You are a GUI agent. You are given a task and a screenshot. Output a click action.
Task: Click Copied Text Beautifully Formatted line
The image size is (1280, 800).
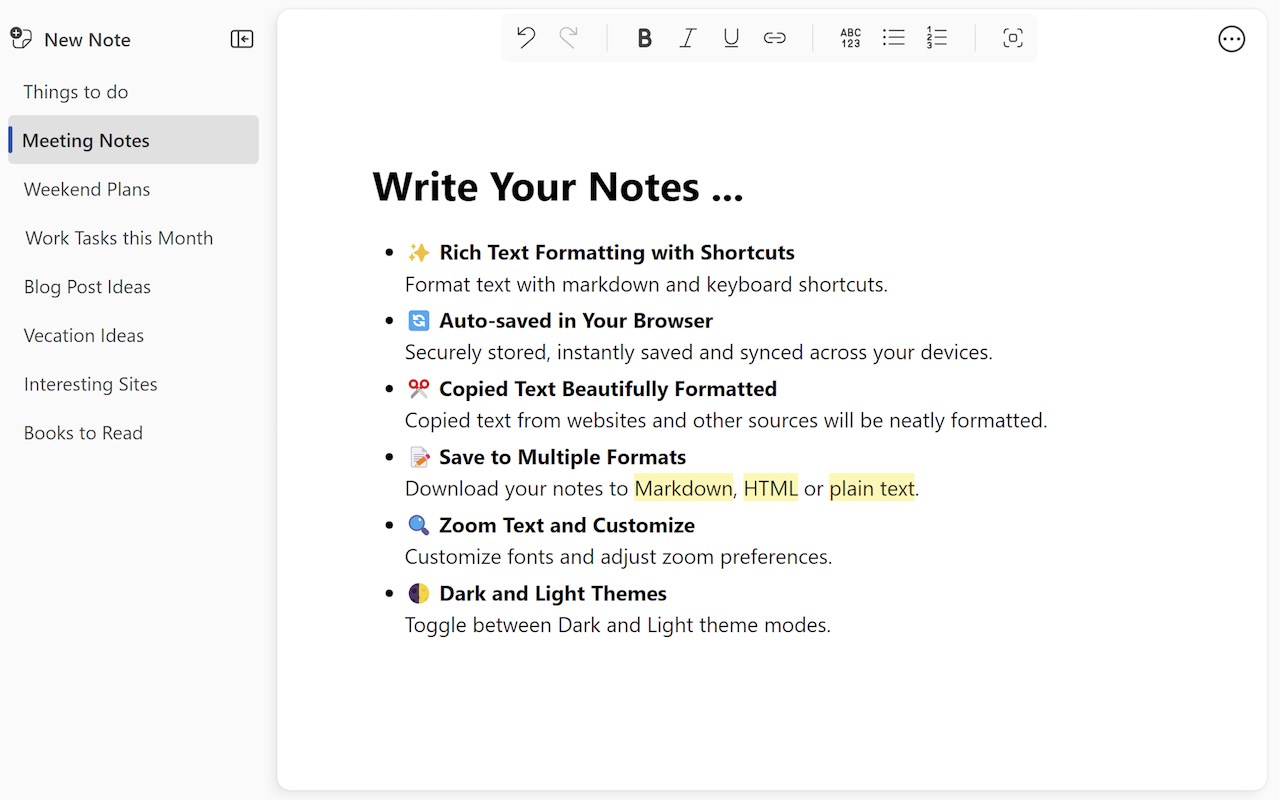click(608, 388)
